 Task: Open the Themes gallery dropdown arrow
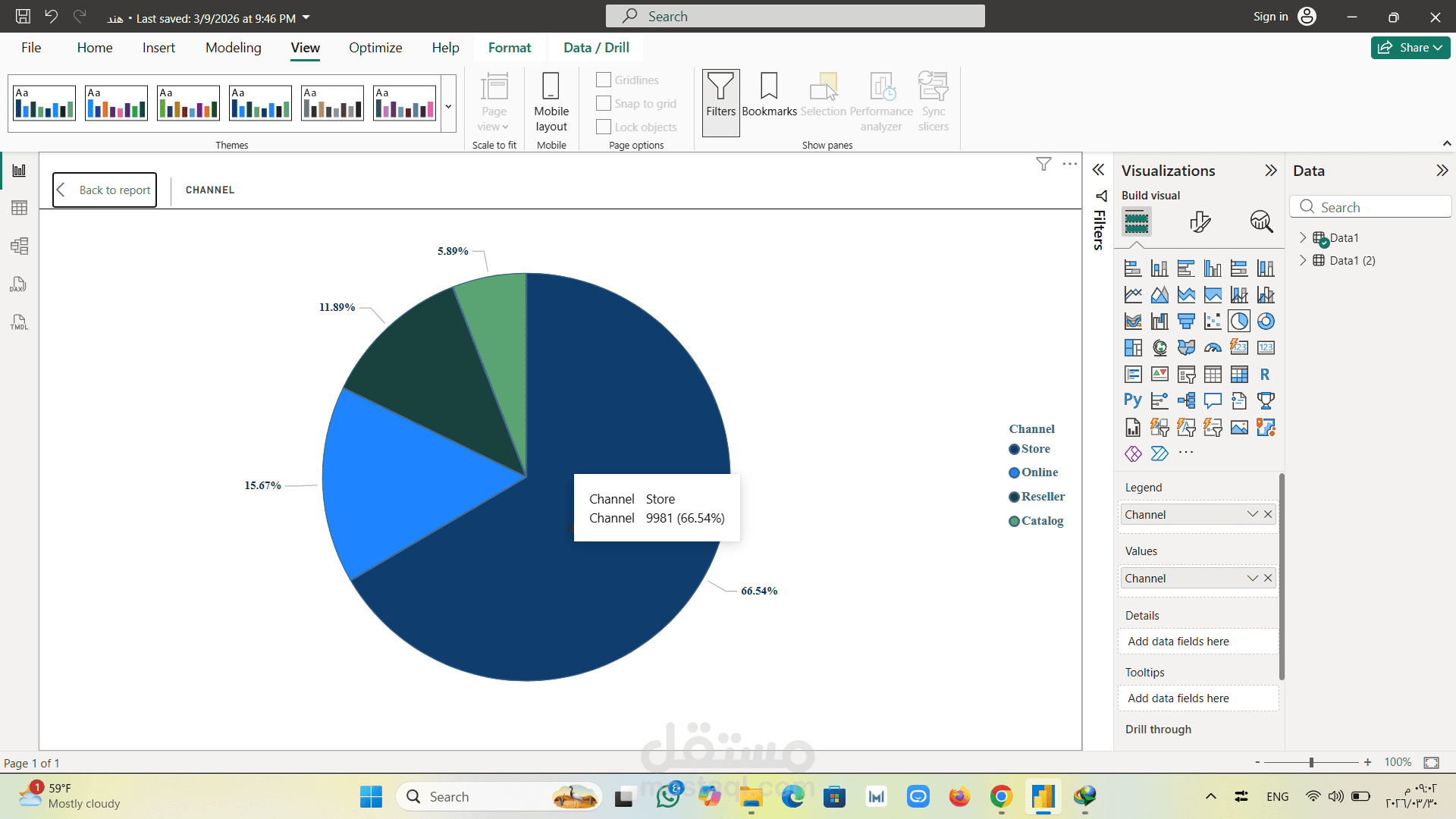pos(448,106)
